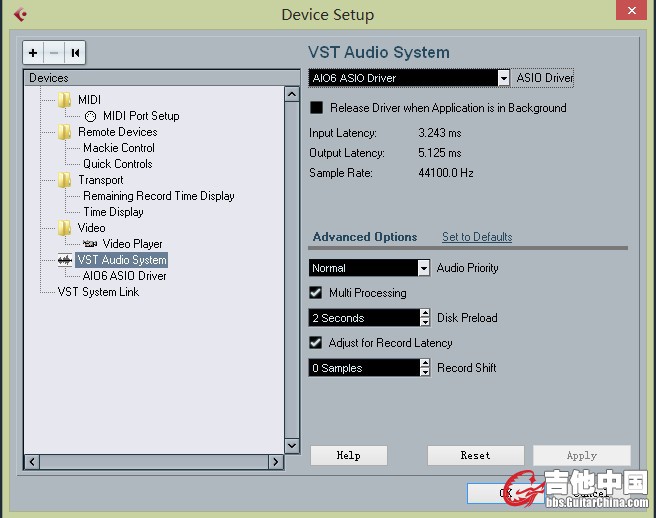
Task: Click the Transport folder icon
Action: [x=64, y=180]
